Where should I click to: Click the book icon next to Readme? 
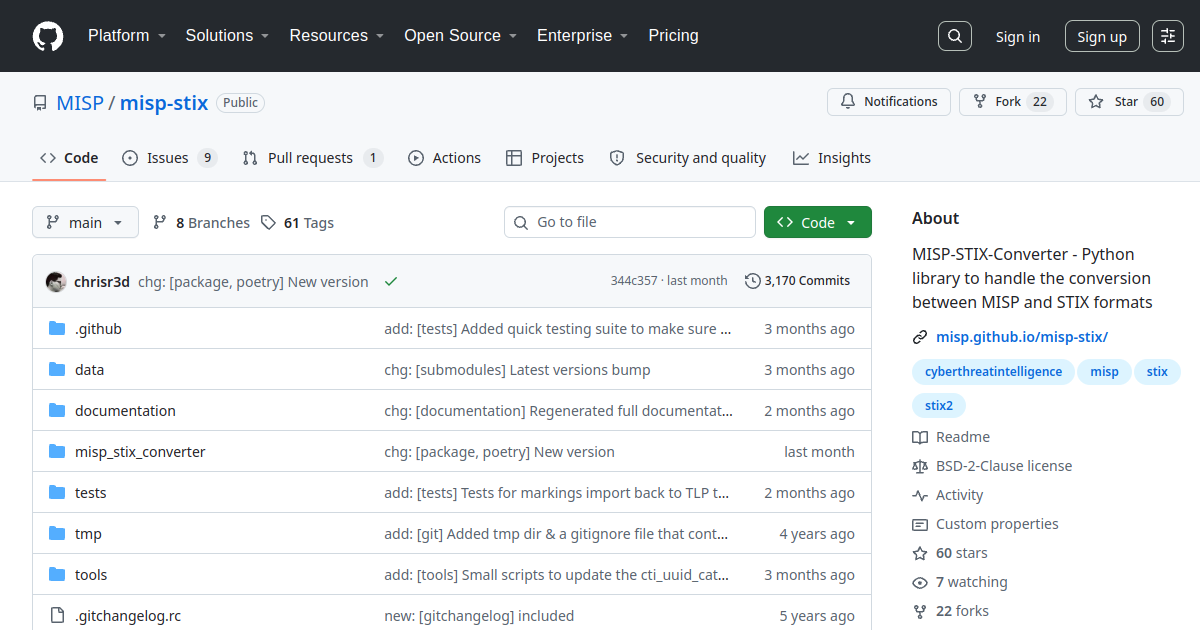pos(920,437)
